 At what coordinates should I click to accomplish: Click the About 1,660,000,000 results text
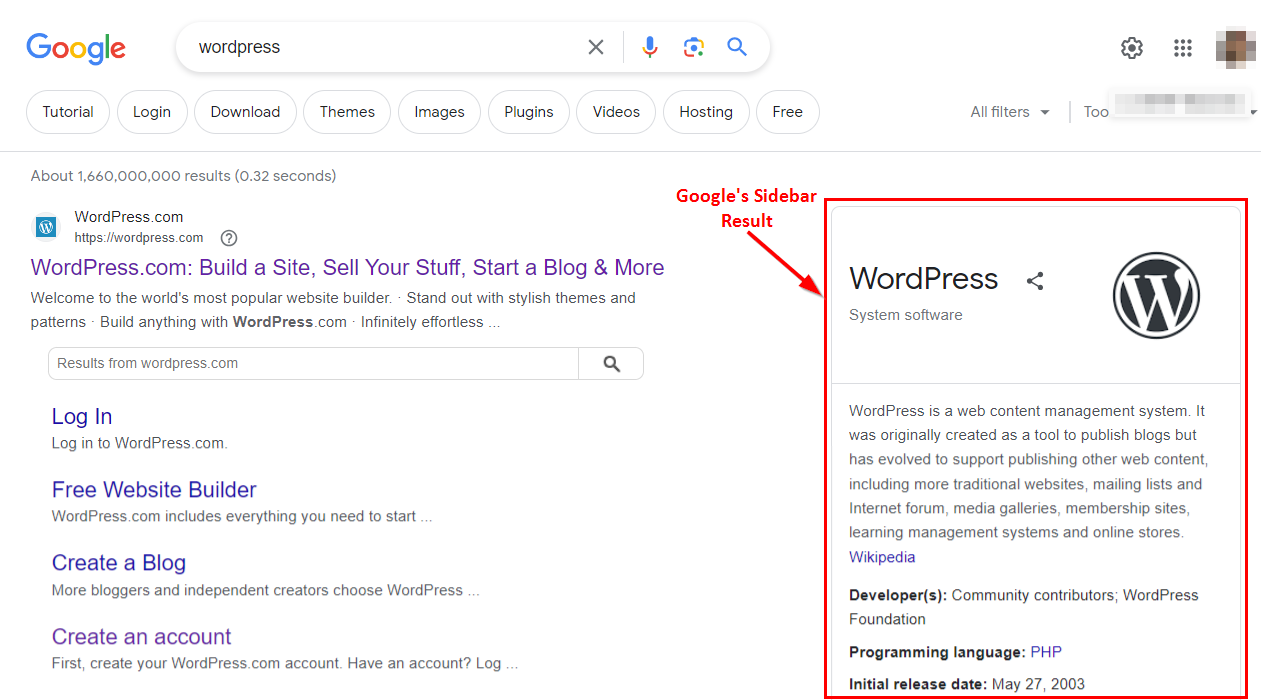(x=183, y=176)
